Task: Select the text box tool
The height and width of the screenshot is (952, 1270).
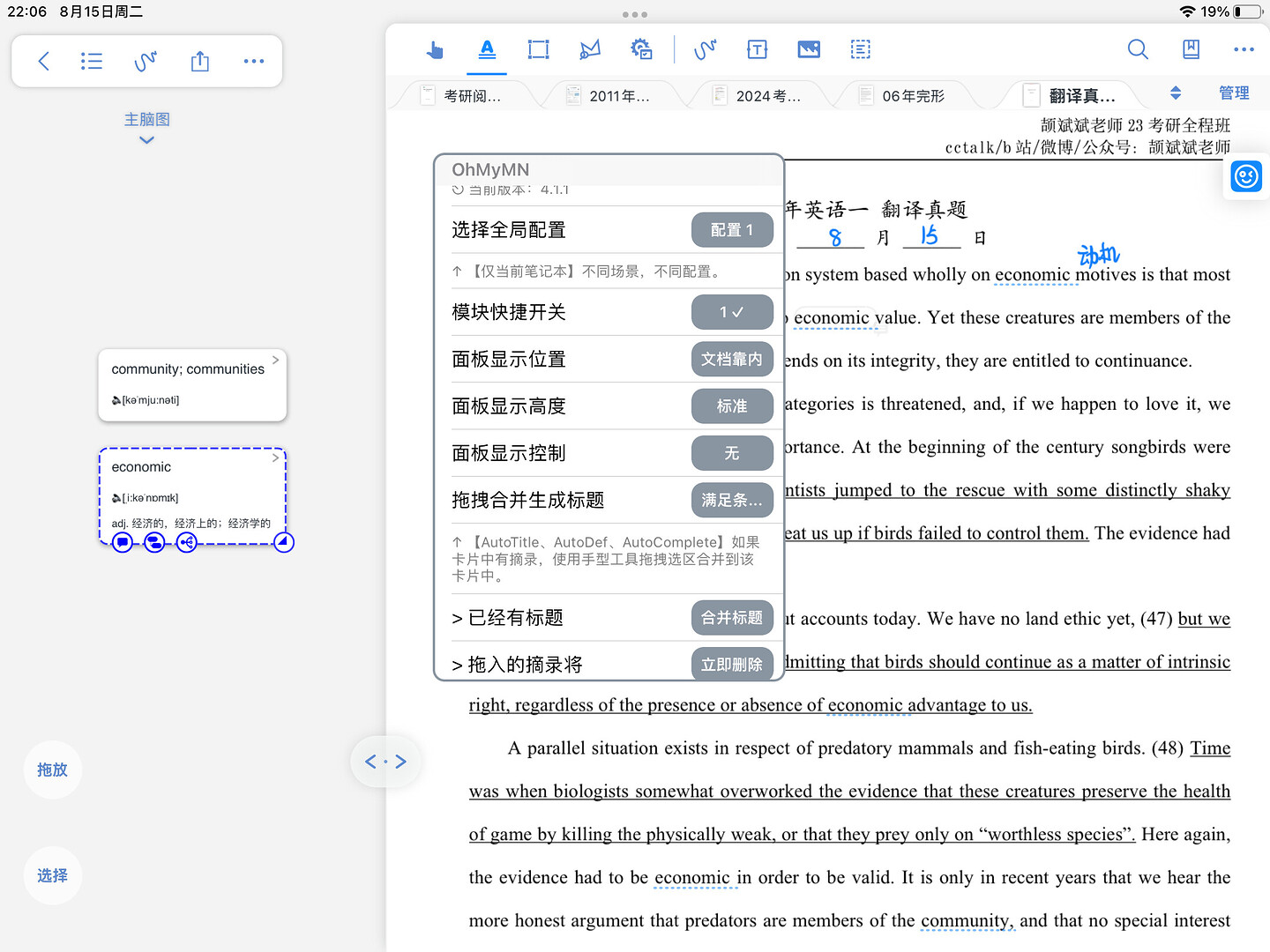Action: [x=757, y=49]
